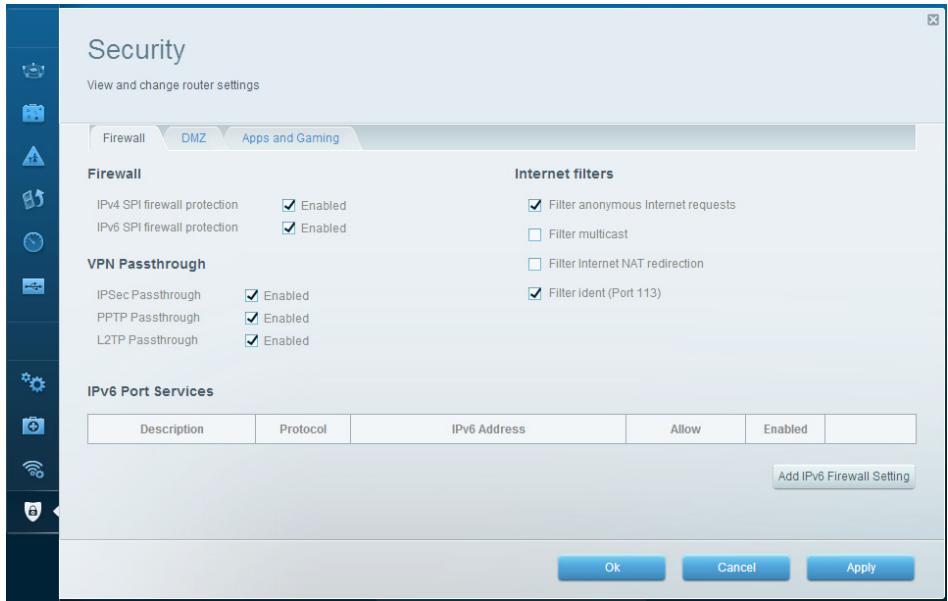Open the Network Map sidebar icon
This screenshot has width=948, height=601.
point(33,71)
